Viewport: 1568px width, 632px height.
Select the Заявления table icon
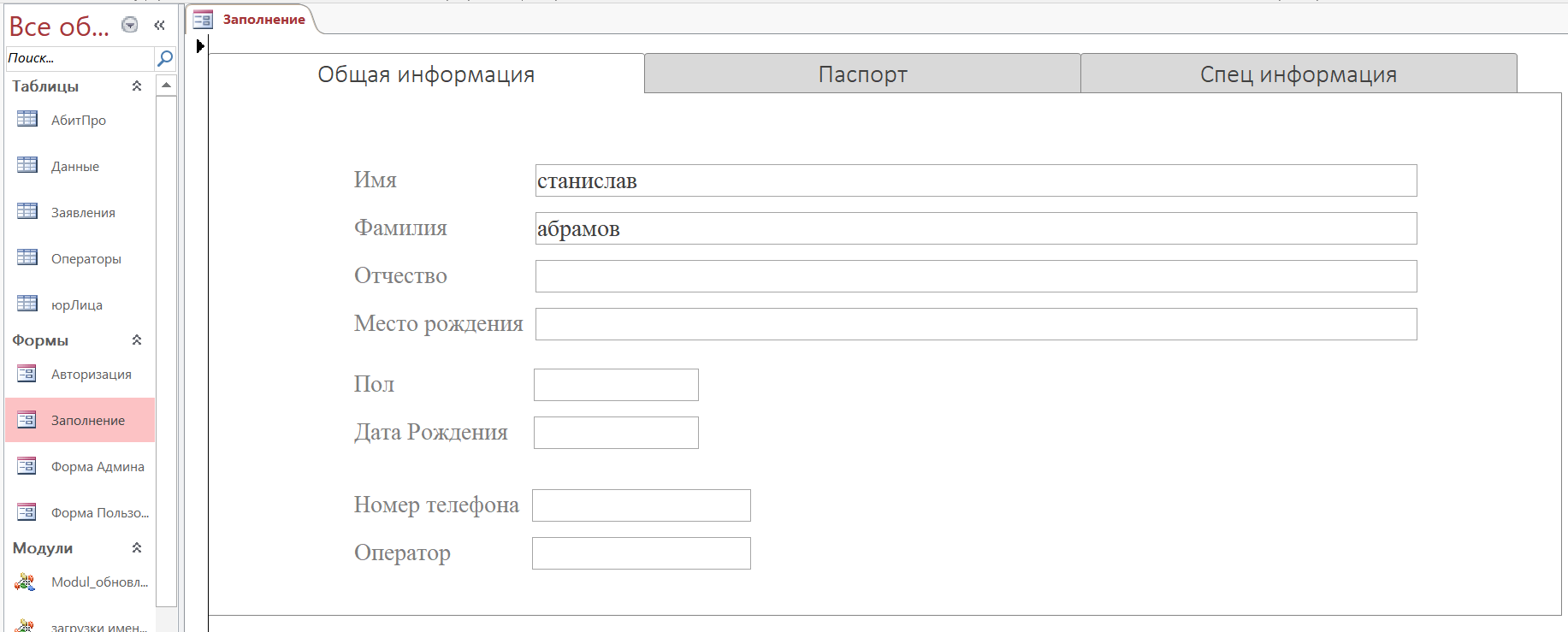[27, 211]
